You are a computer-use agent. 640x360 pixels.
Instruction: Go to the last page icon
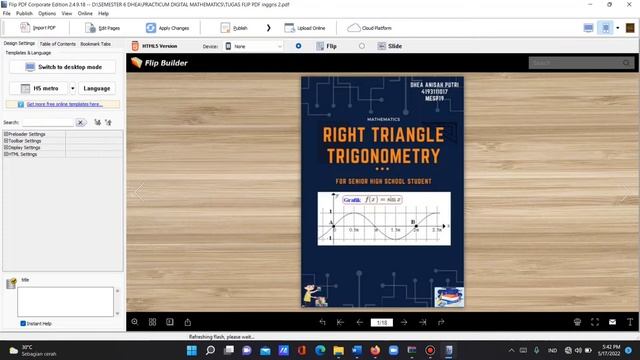click(x=423, y=322)
